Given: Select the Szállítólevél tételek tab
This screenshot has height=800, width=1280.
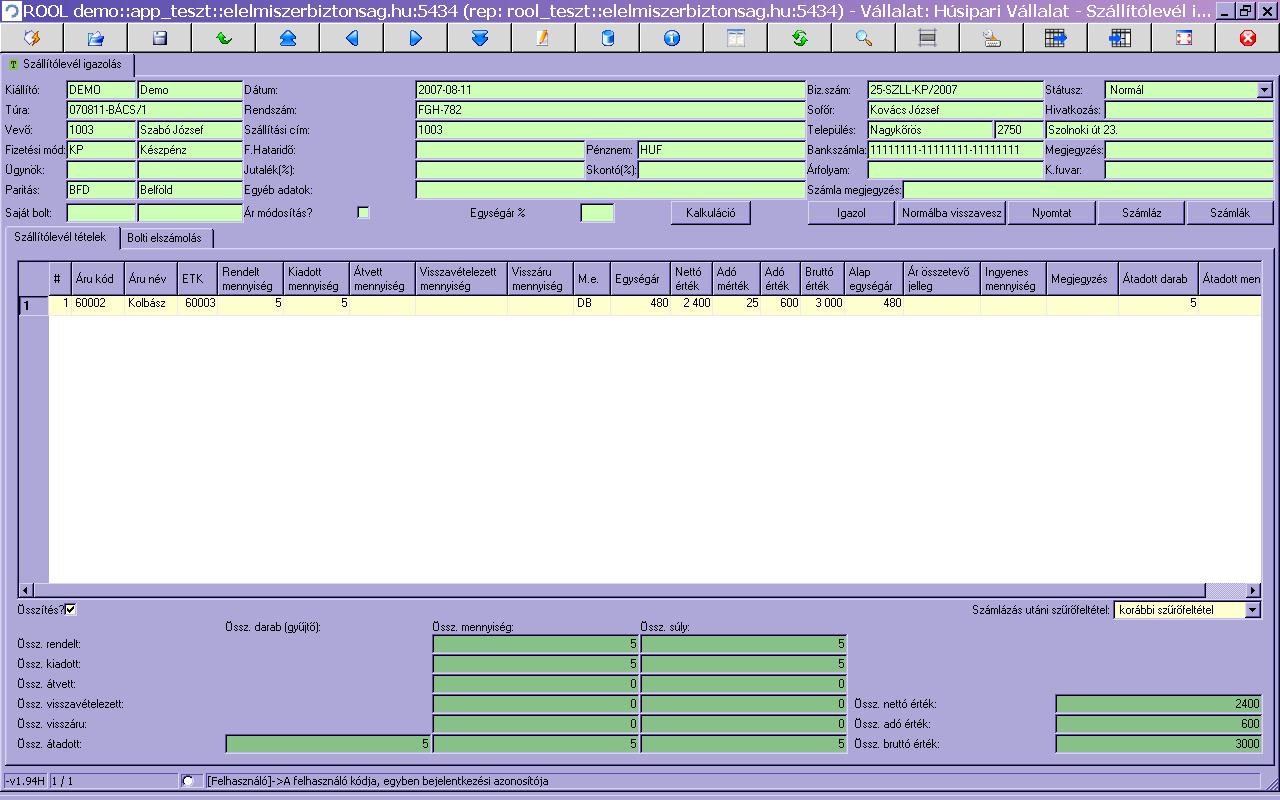Looking at the screenshot, I should [x=60, y=237].
